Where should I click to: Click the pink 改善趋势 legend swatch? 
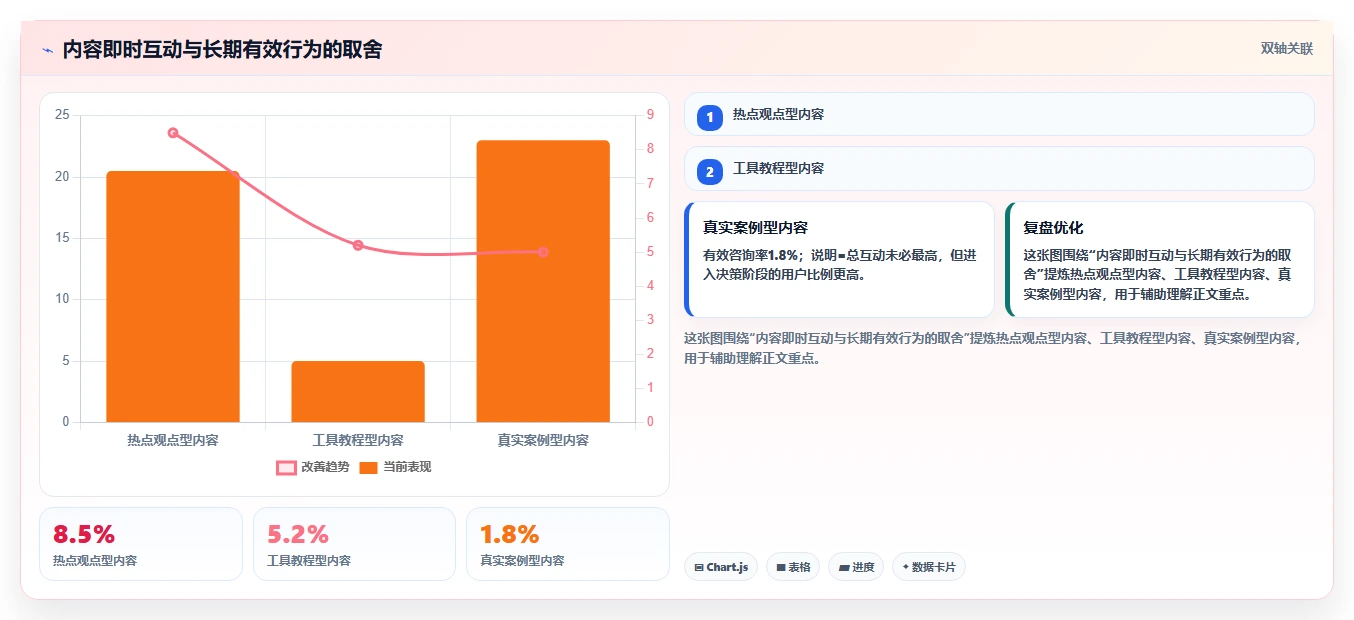pyautogui.click(x=286, y=467)
